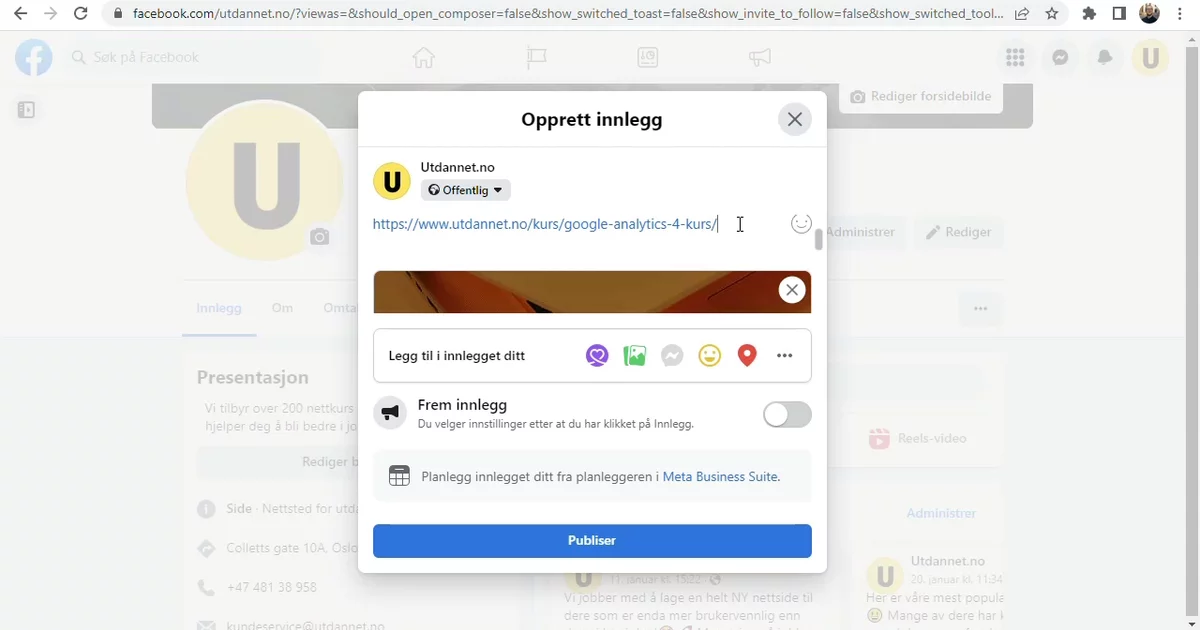Switch to the Om tab

[x=283, y=308]
